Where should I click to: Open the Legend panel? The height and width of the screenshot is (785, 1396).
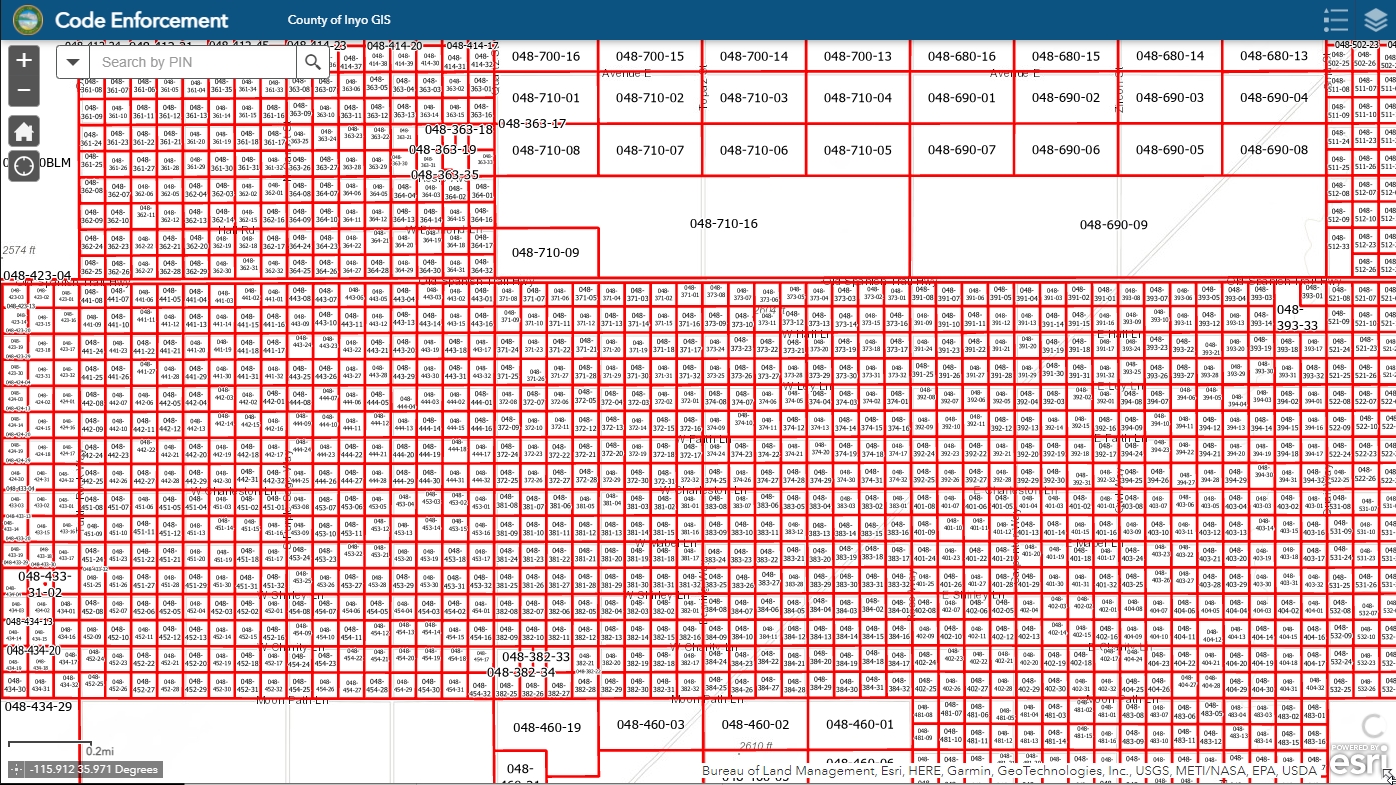click(1336, 20)
